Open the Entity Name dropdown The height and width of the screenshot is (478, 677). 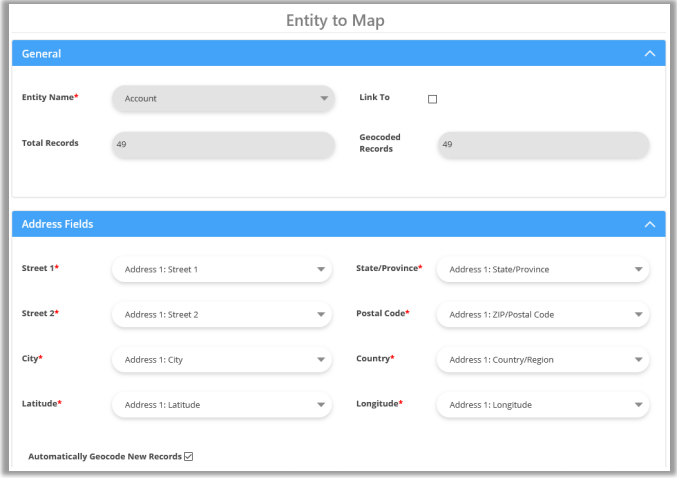(x=222, y=99)
